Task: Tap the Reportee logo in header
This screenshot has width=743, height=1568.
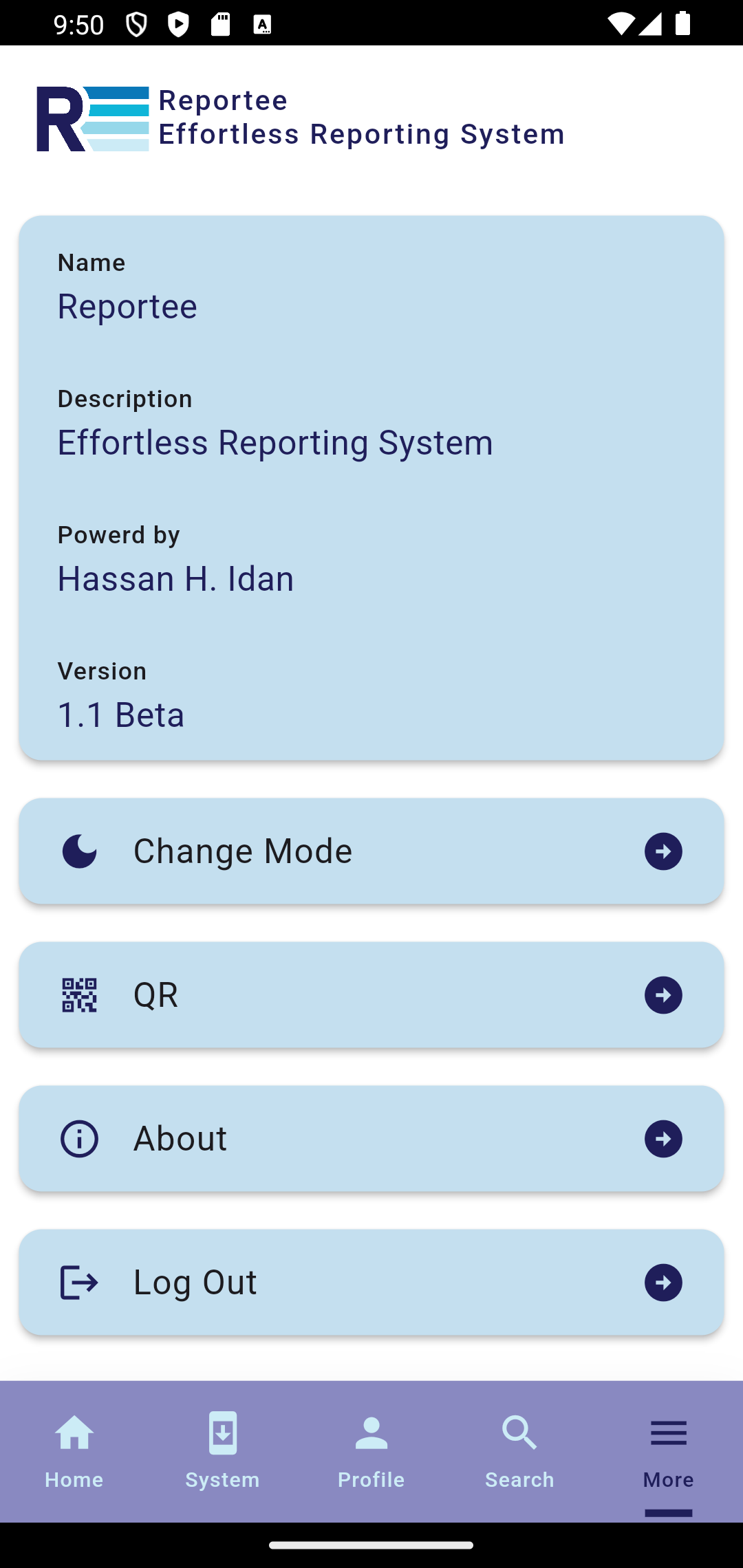Action: (93, 118)
